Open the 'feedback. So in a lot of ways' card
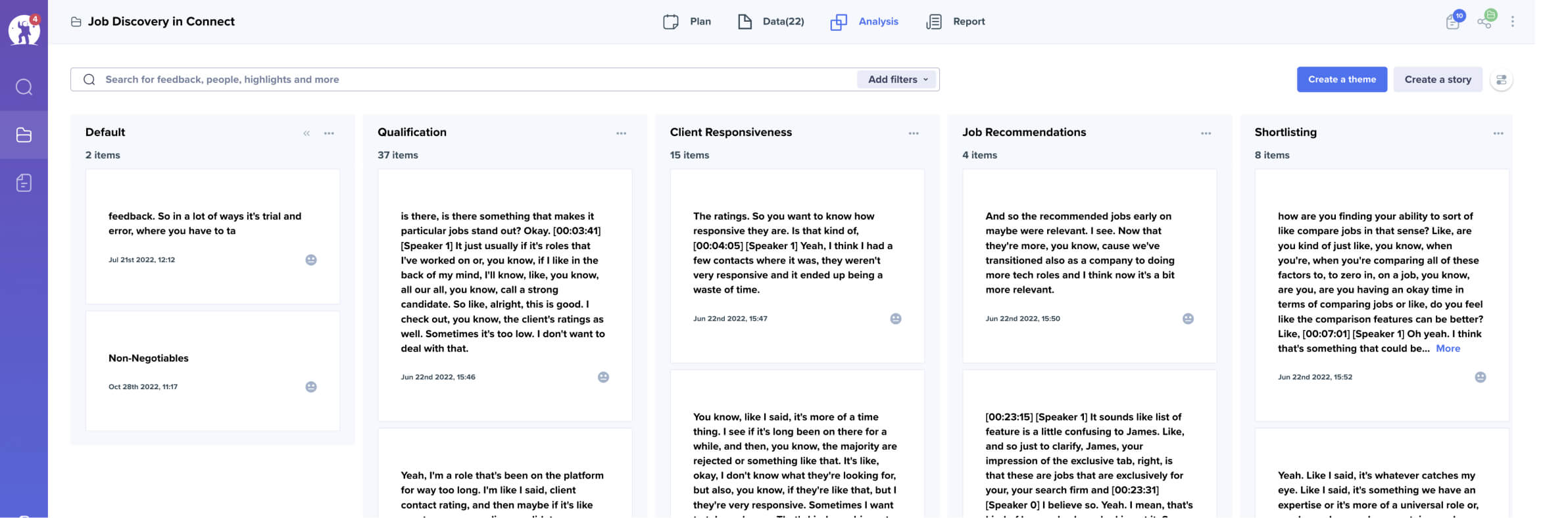This screenshot has width=1568, height=518. (212, 237)
